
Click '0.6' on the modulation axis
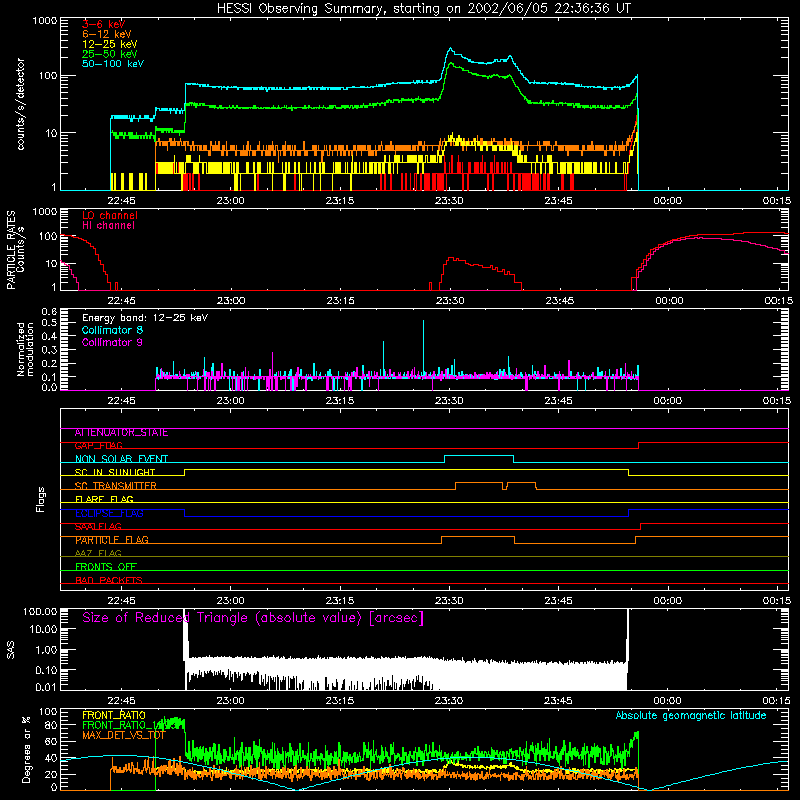[49, 311]
